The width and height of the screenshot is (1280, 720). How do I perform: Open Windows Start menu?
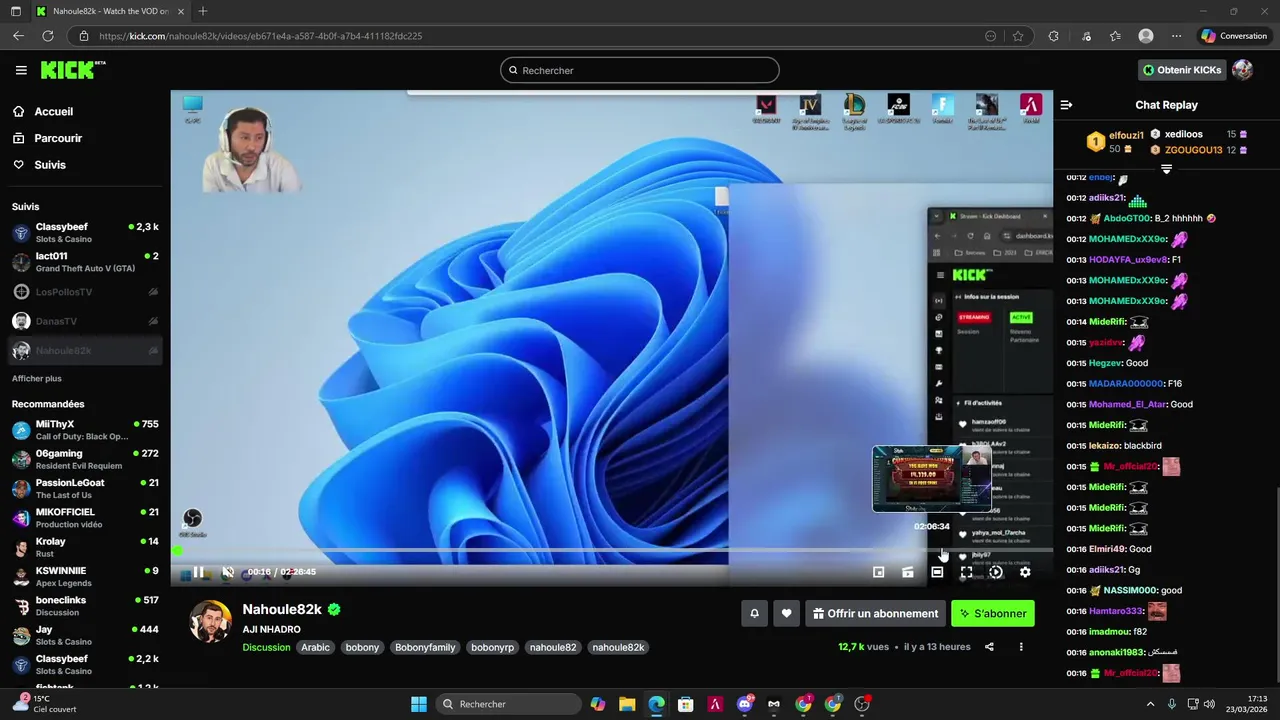[419, 704]
